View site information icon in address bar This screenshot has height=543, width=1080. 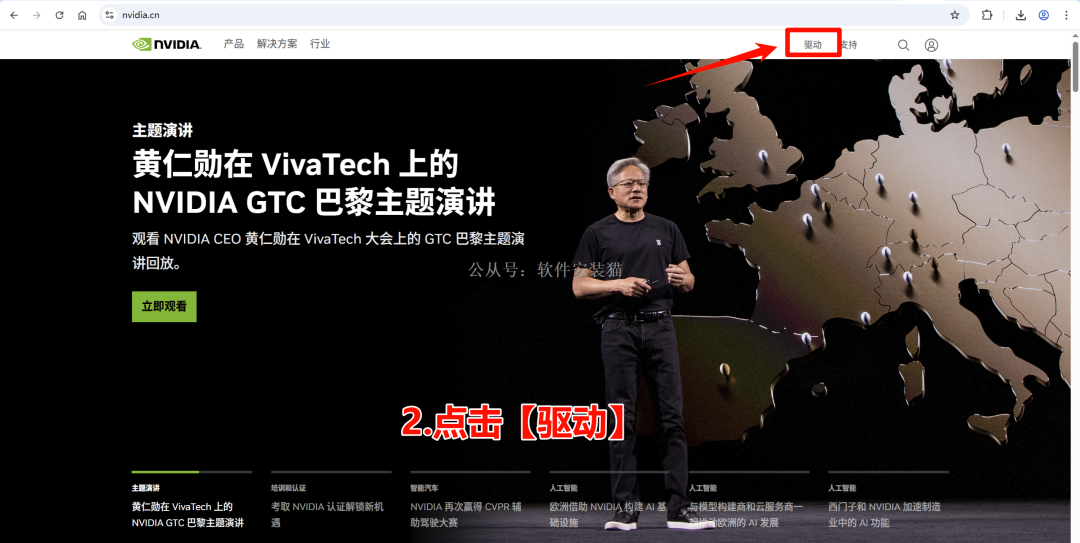click(110, 15)
